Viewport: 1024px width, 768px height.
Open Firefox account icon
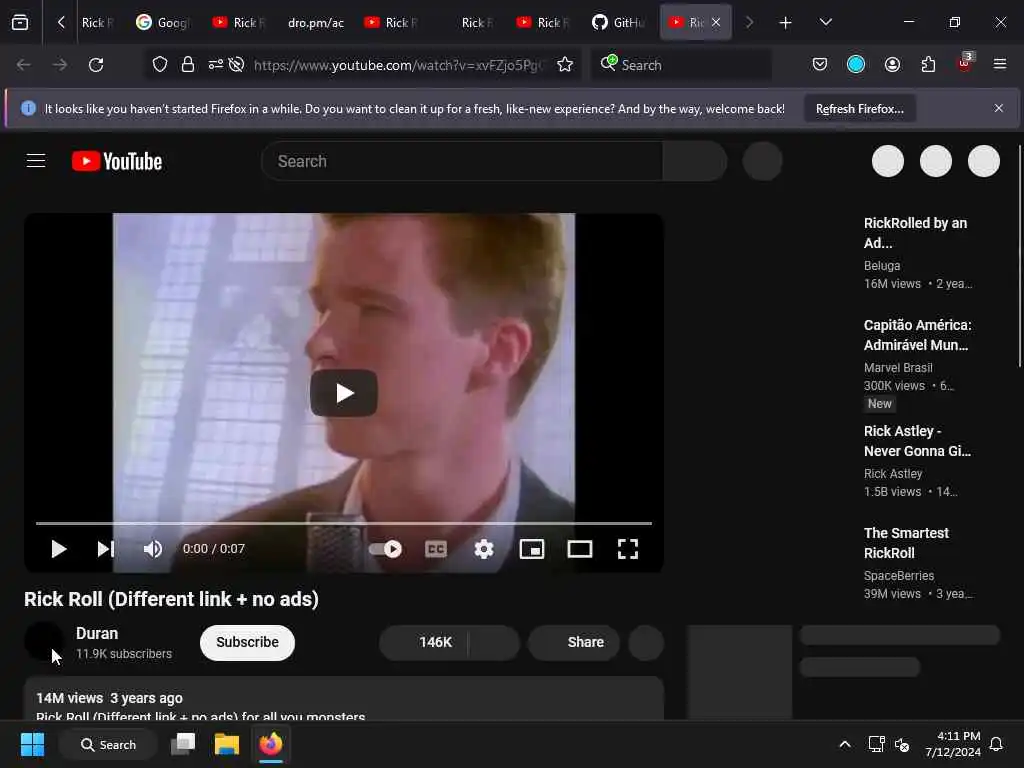[892, 64]
